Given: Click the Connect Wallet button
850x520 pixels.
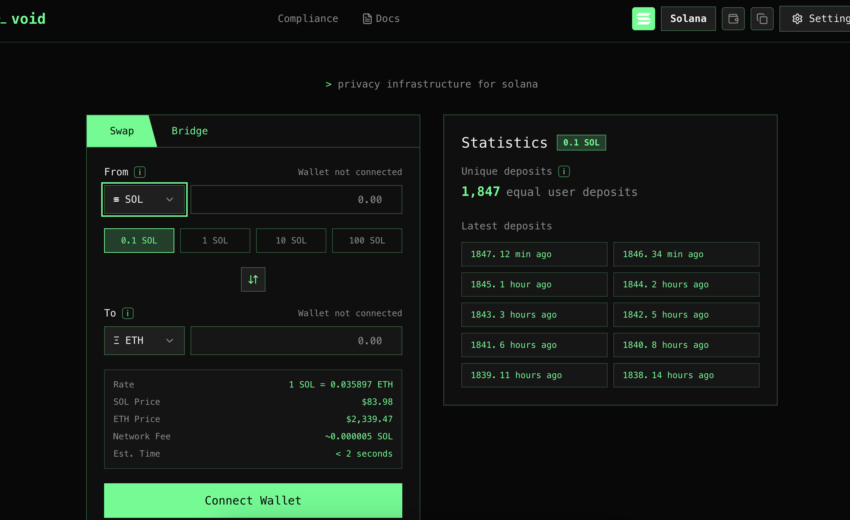Looking at the screenshot, I should 253,500.
